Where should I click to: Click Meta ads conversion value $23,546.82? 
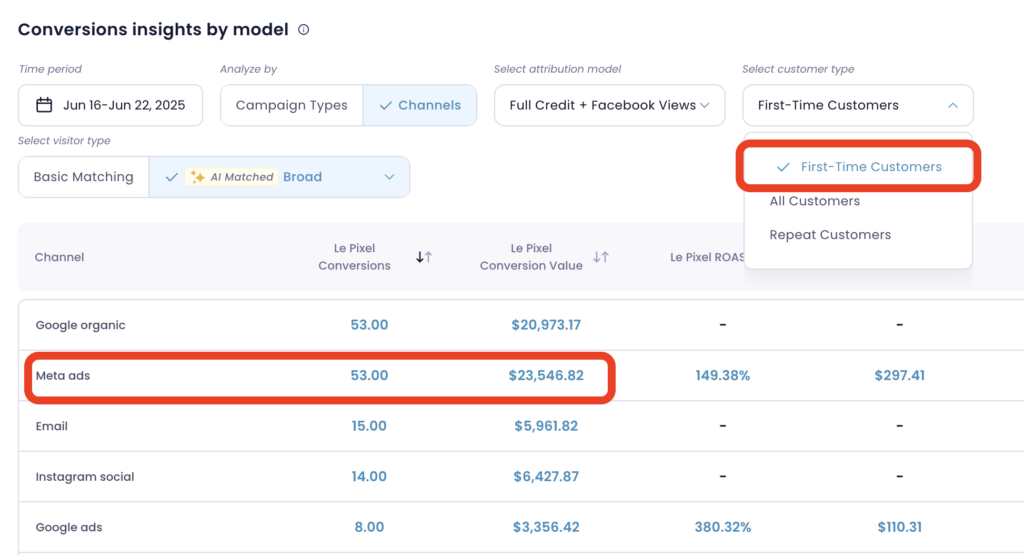545,376
